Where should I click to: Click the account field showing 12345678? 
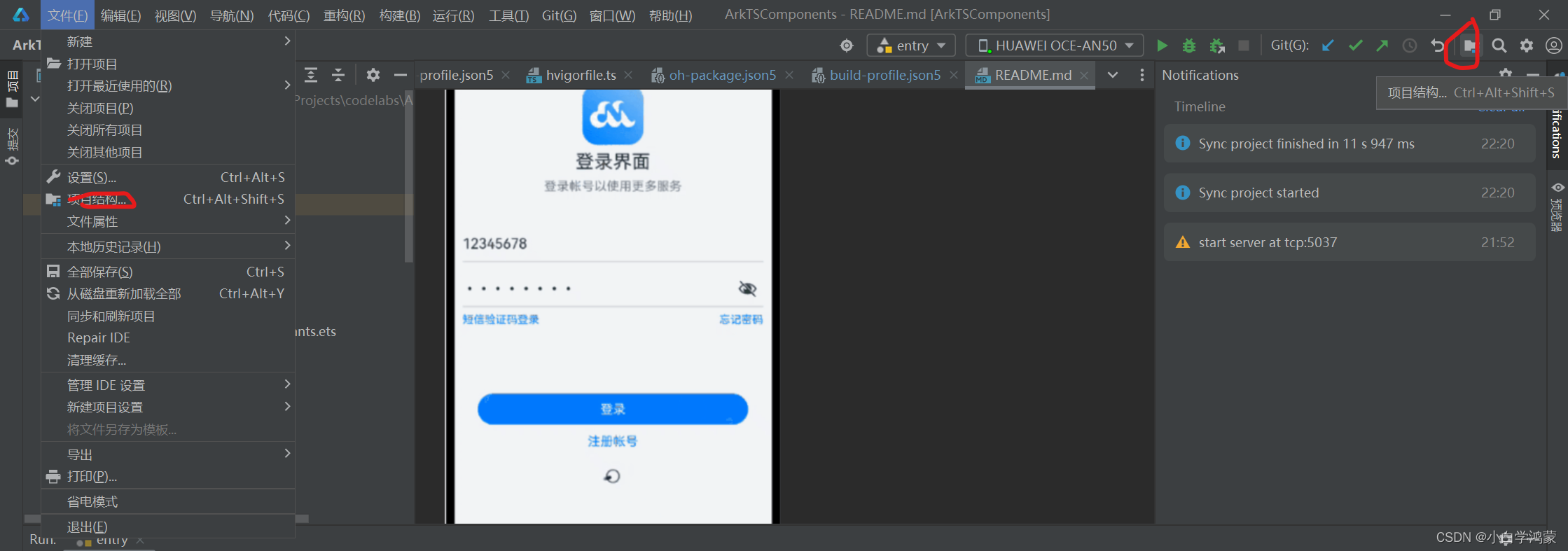coord(613,244)
